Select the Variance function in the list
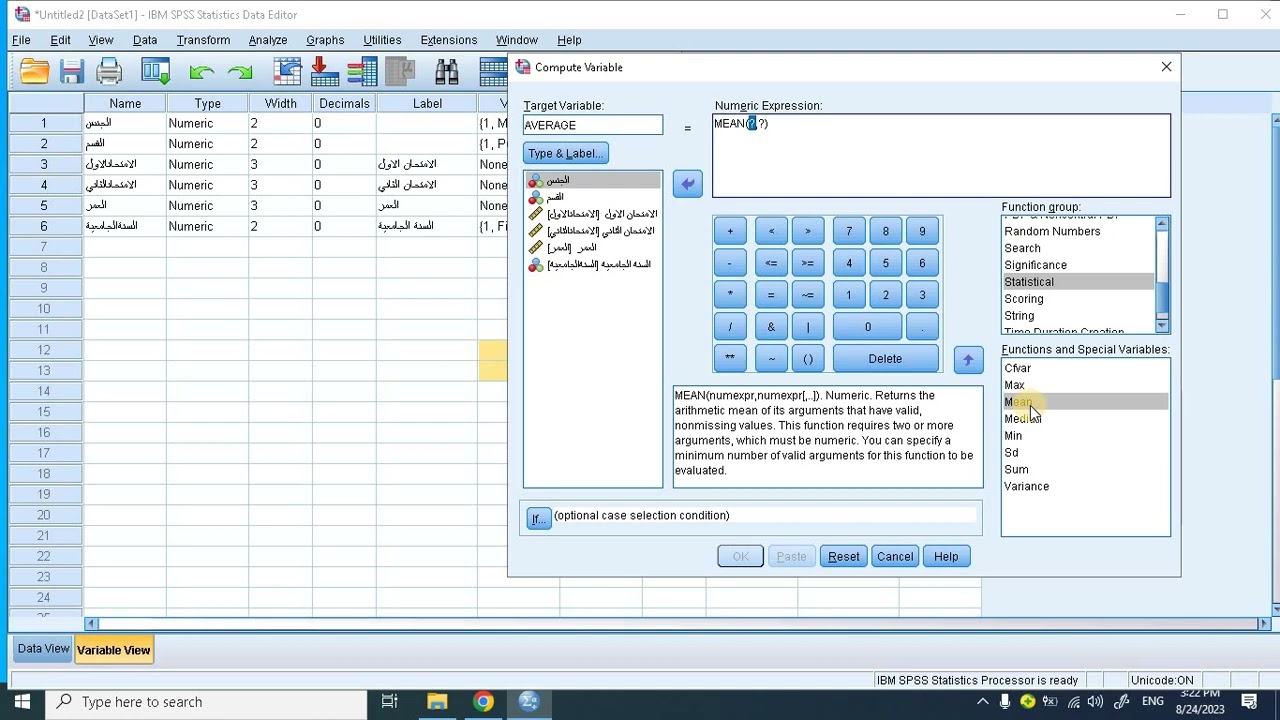The height and width of the screenshot is (720, 1280). click(1085, 487)
